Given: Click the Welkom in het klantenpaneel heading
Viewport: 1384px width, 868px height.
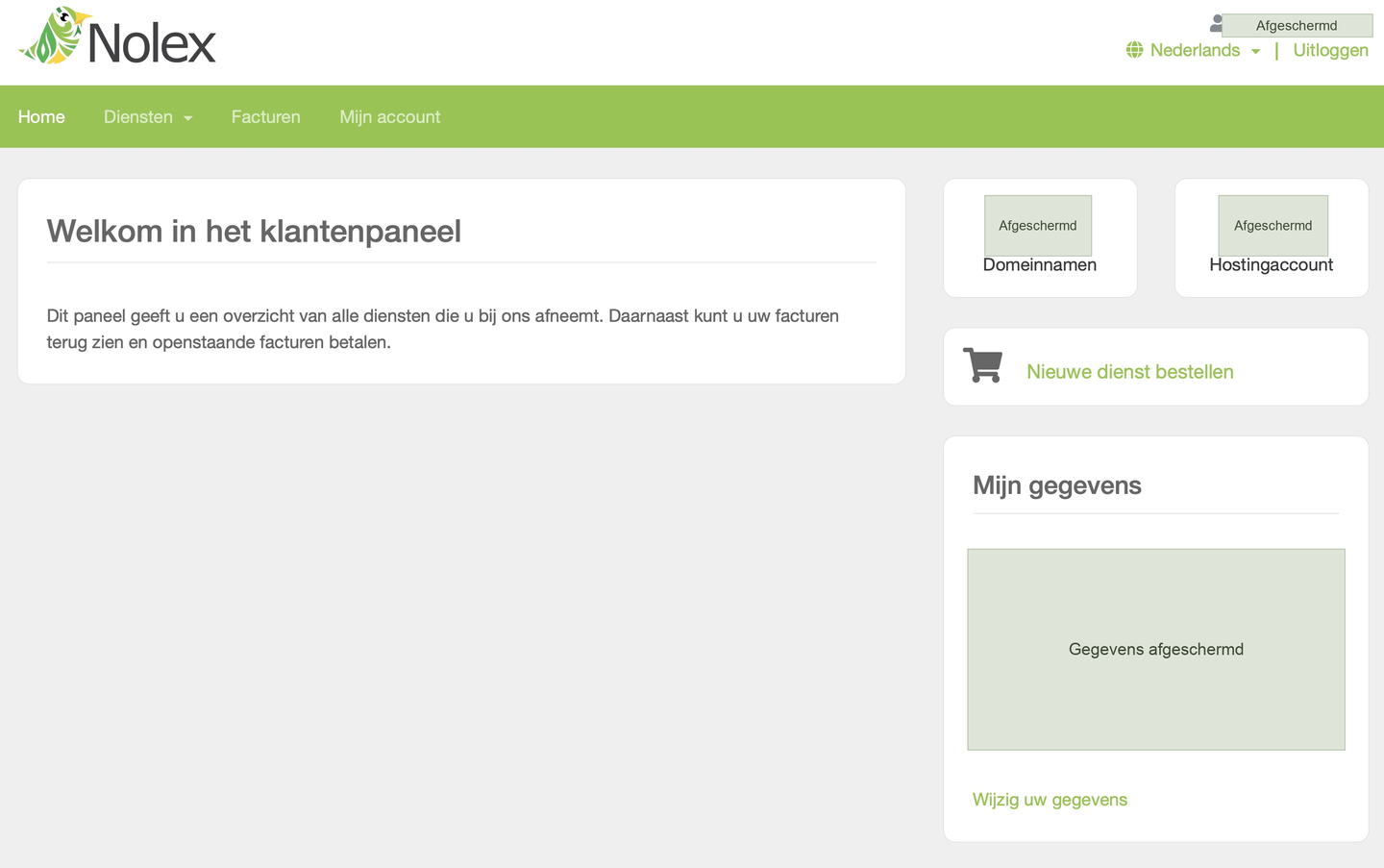Looking at the screenshot, I should 254,232.
